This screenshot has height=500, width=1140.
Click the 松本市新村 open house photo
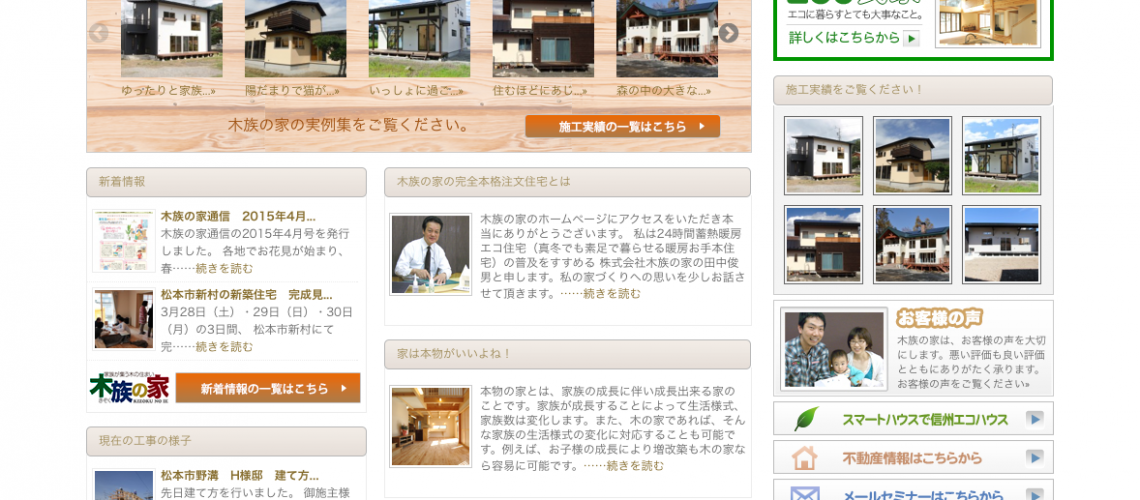point(124,319)
